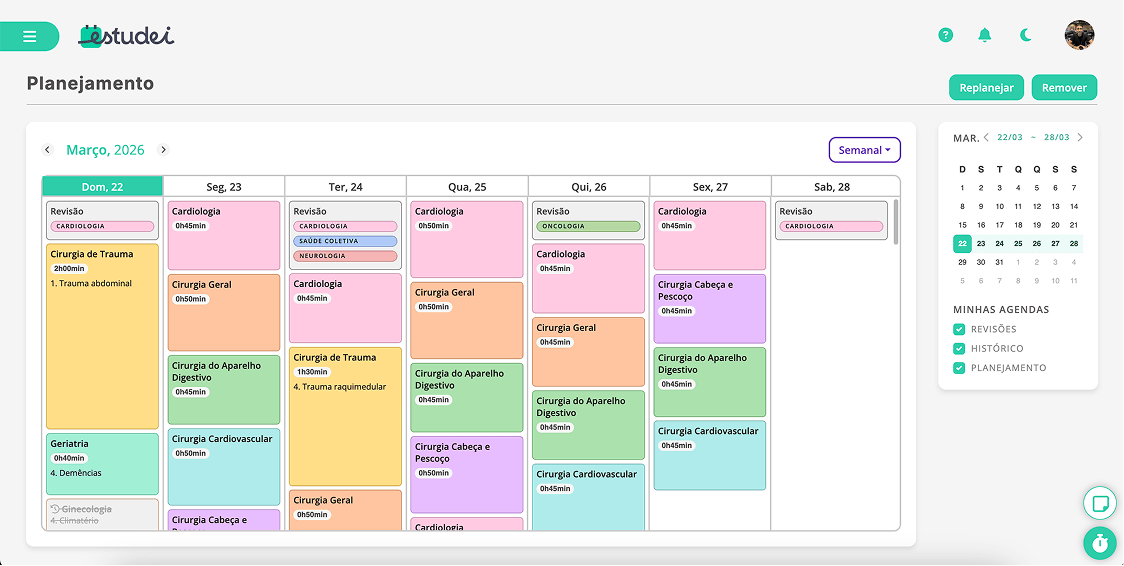The image size is (1124, 566).
Task: Toggle the Histórico agenda checkbox
Action: click(x=959, y=348)
